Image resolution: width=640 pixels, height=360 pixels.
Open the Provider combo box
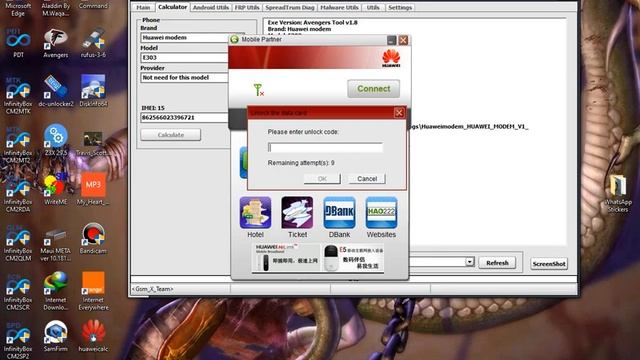coord(185,78)
